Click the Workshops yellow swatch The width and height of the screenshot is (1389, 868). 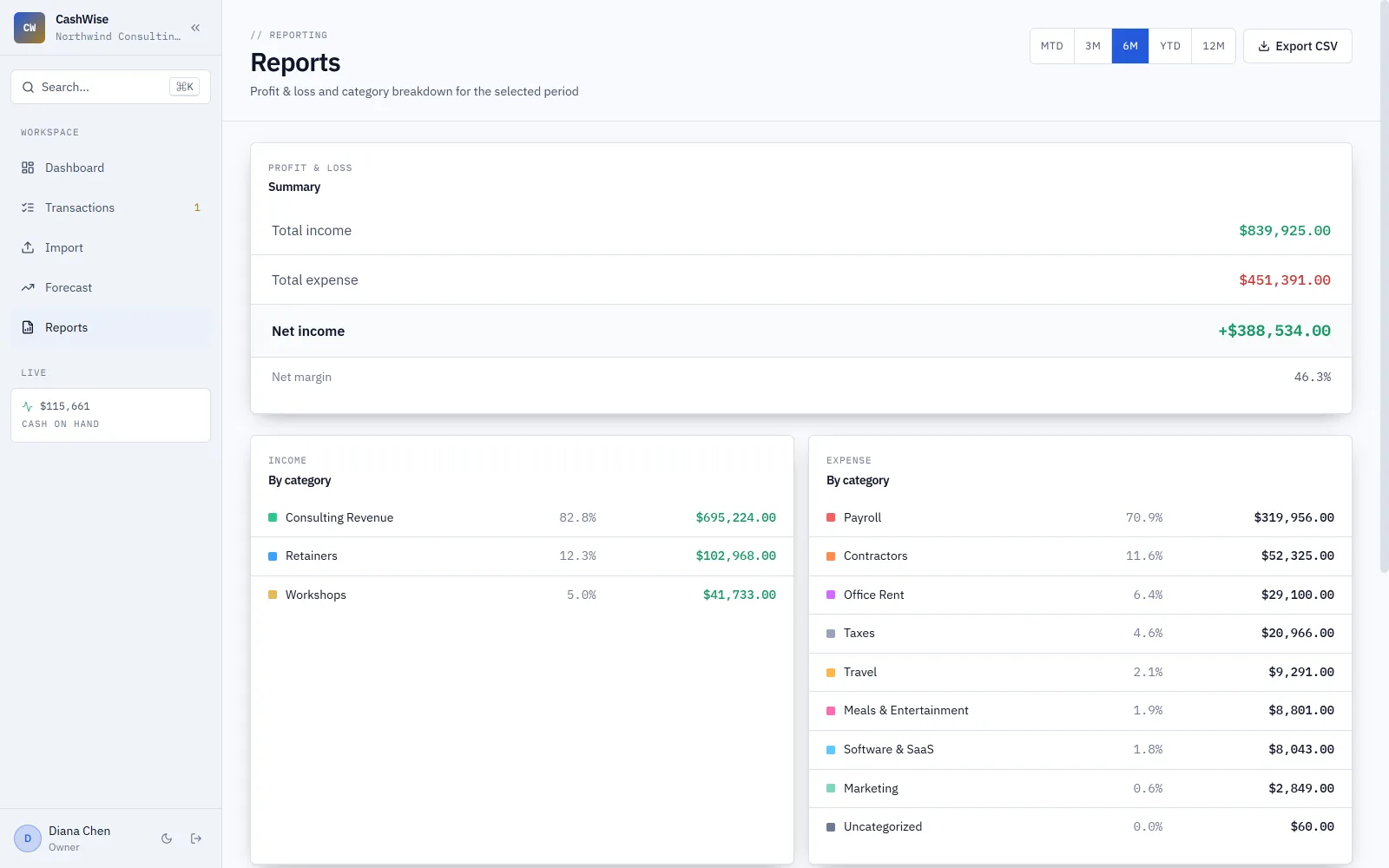pyautogui.click(x=273, y=595)
